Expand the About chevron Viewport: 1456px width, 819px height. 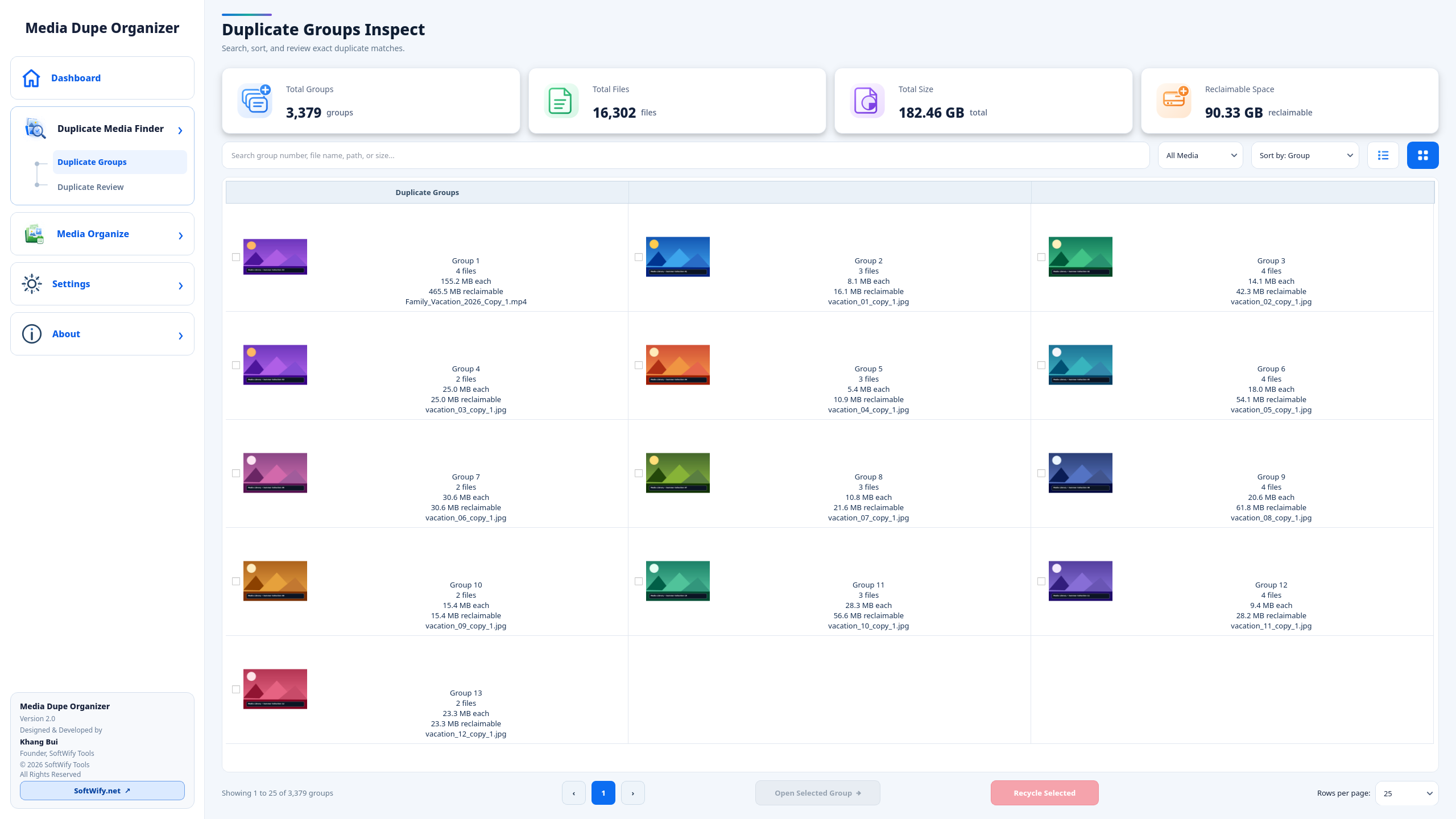[x=181, y=336]
